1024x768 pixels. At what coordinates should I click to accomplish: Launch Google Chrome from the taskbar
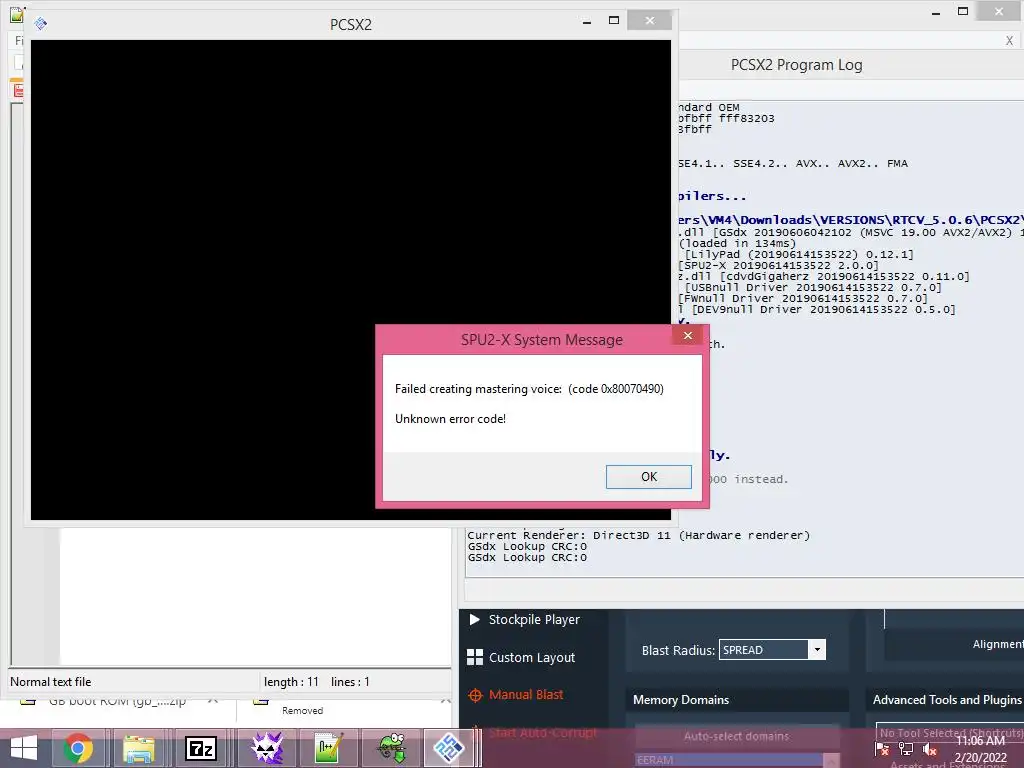tap(78, 748)
